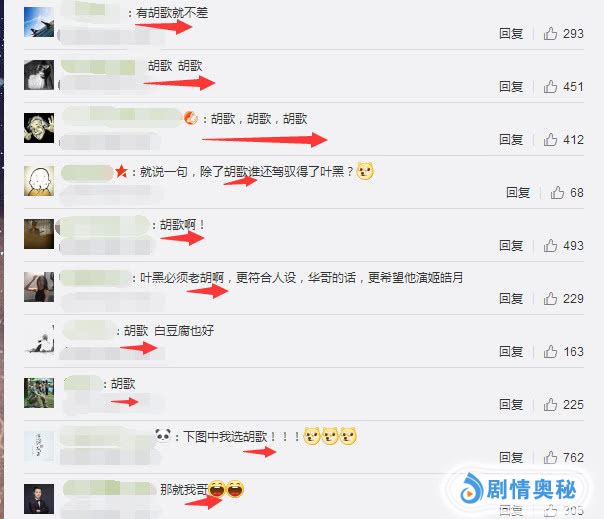Open the jet plane avatar profile
The image size is (604, 519).
pos(39,22)
